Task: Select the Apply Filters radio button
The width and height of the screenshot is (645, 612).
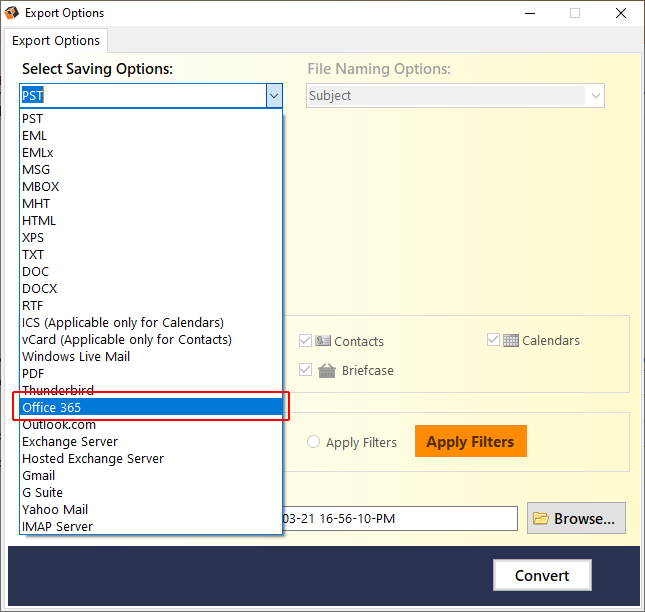Action: (313, 442)
